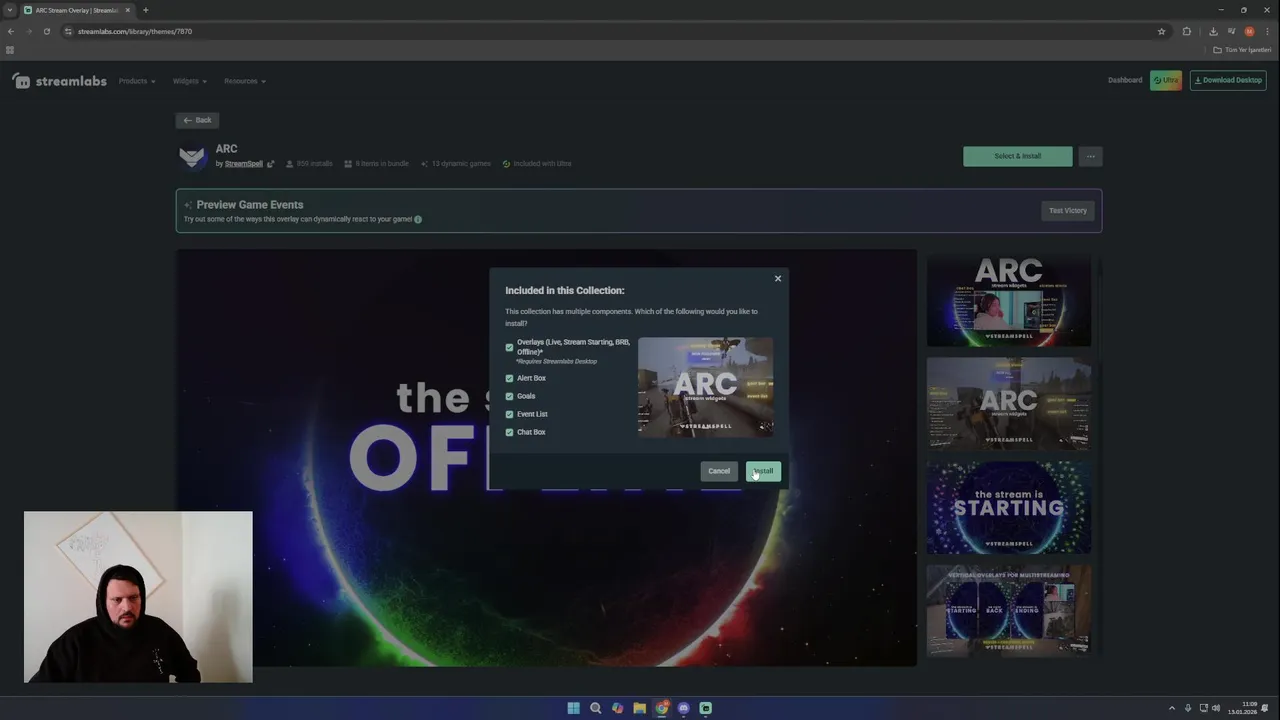Select the stream is STARTING thumbnail

(x=1008, y=507)
